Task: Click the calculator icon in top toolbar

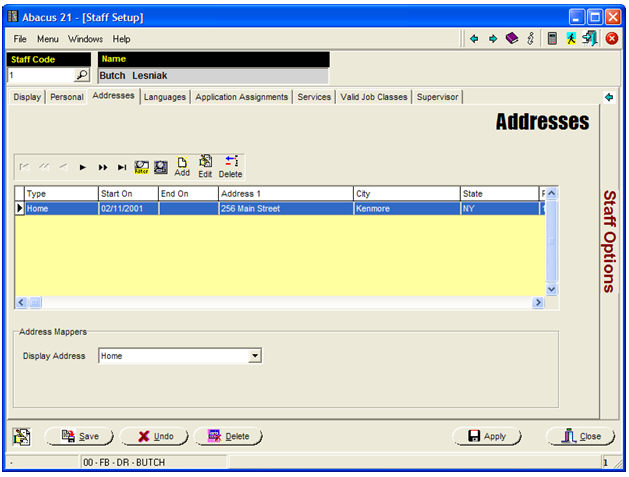Action: (552, 39)
